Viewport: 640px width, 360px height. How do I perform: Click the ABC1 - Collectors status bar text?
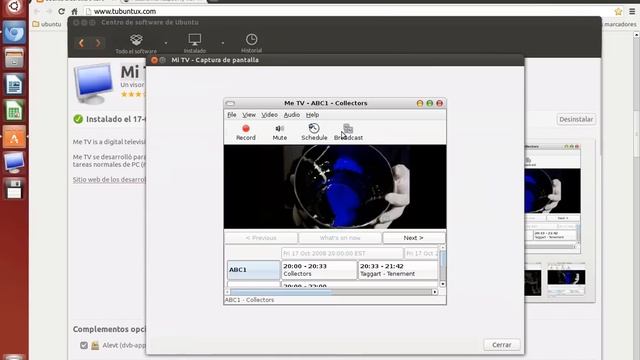click(249, 300)
